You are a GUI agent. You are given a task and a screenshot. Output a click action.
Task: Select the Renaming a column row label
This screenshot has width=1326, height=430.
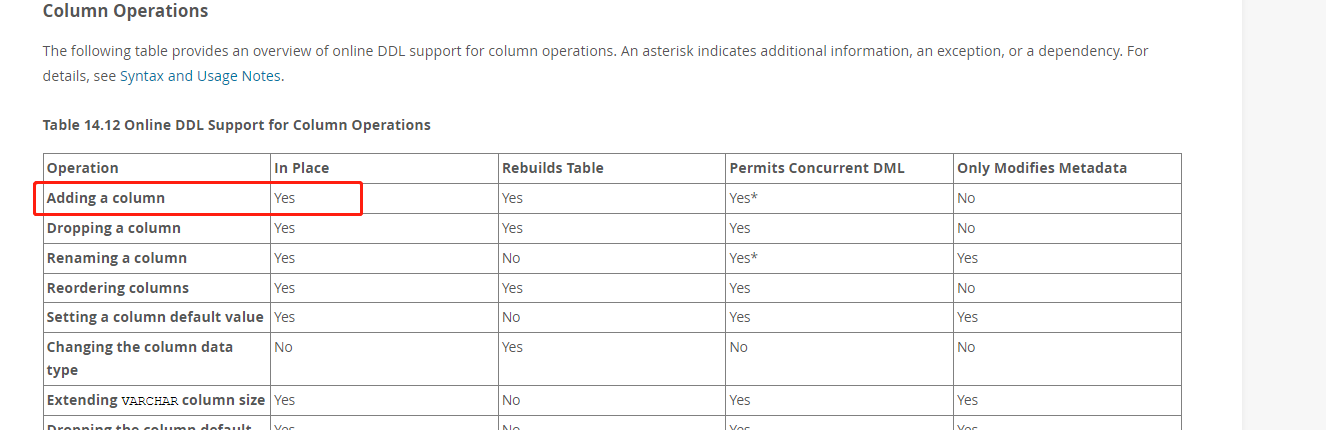(117, 258)
